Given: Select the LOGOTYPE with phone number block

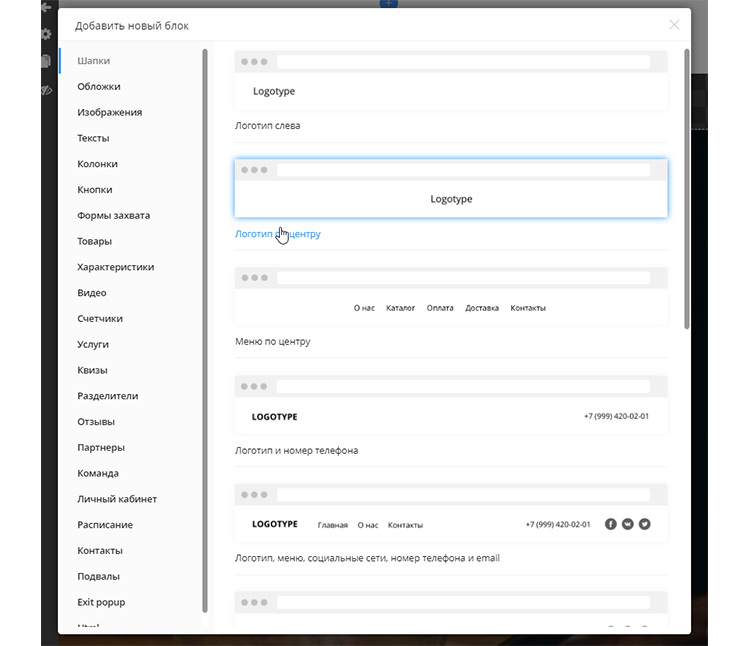Looking at the screenshot, I should coord(451,406).
